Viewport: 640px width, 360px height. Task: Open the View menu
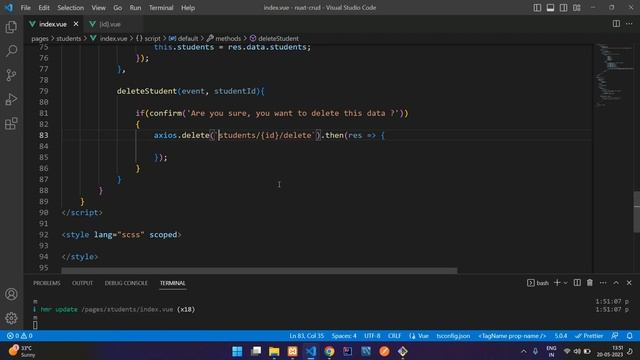click(98, 8)
